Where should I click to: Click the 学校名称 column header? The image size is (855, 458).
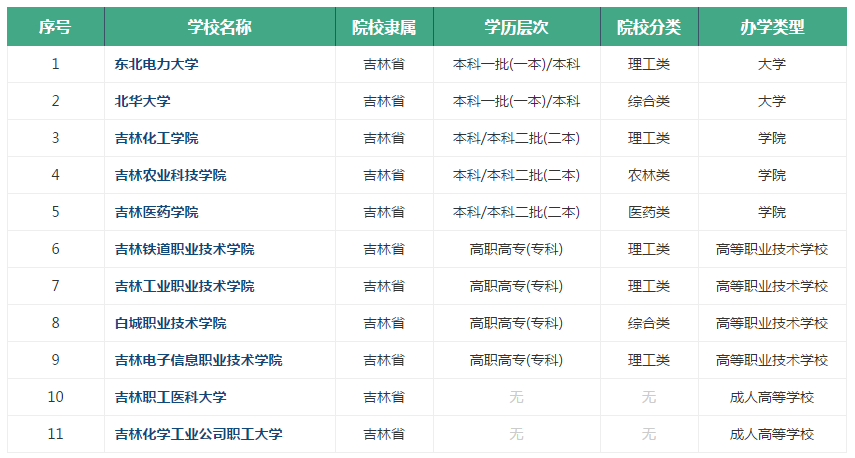pyautogui.click(x=220, y=27)
